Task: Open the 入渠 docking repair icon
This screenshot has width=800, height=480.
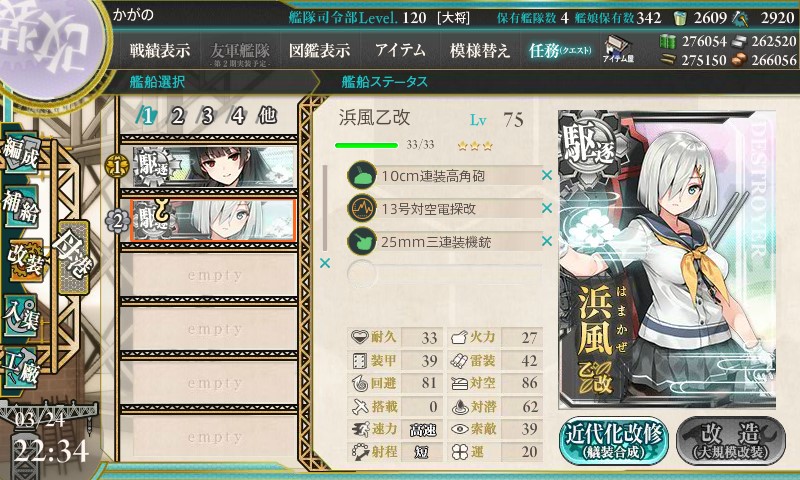Action: pyautogui.click(x=21, y=315)
